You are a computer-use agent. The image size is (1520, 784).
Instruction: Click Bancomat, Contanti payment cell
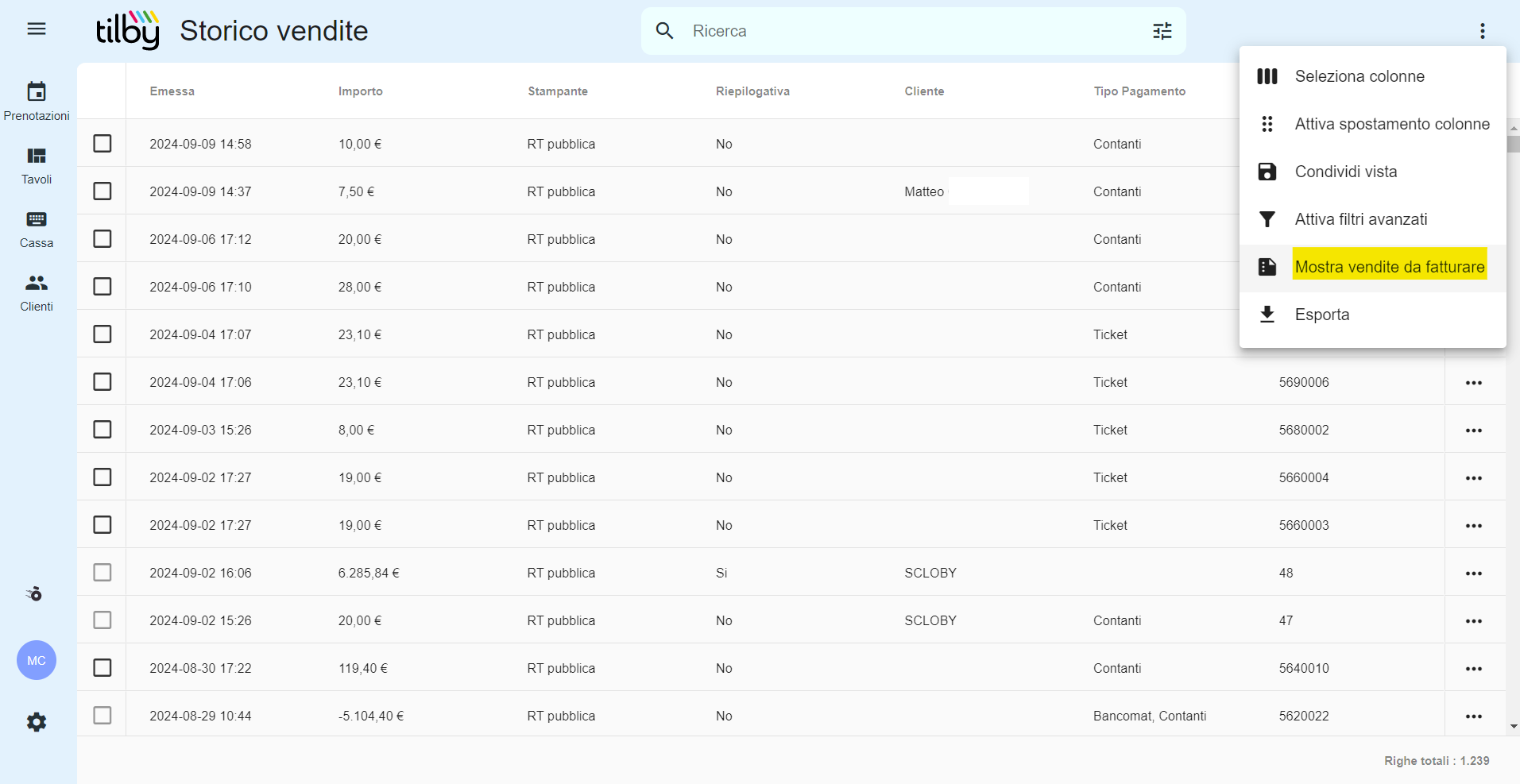(1150, 716)
